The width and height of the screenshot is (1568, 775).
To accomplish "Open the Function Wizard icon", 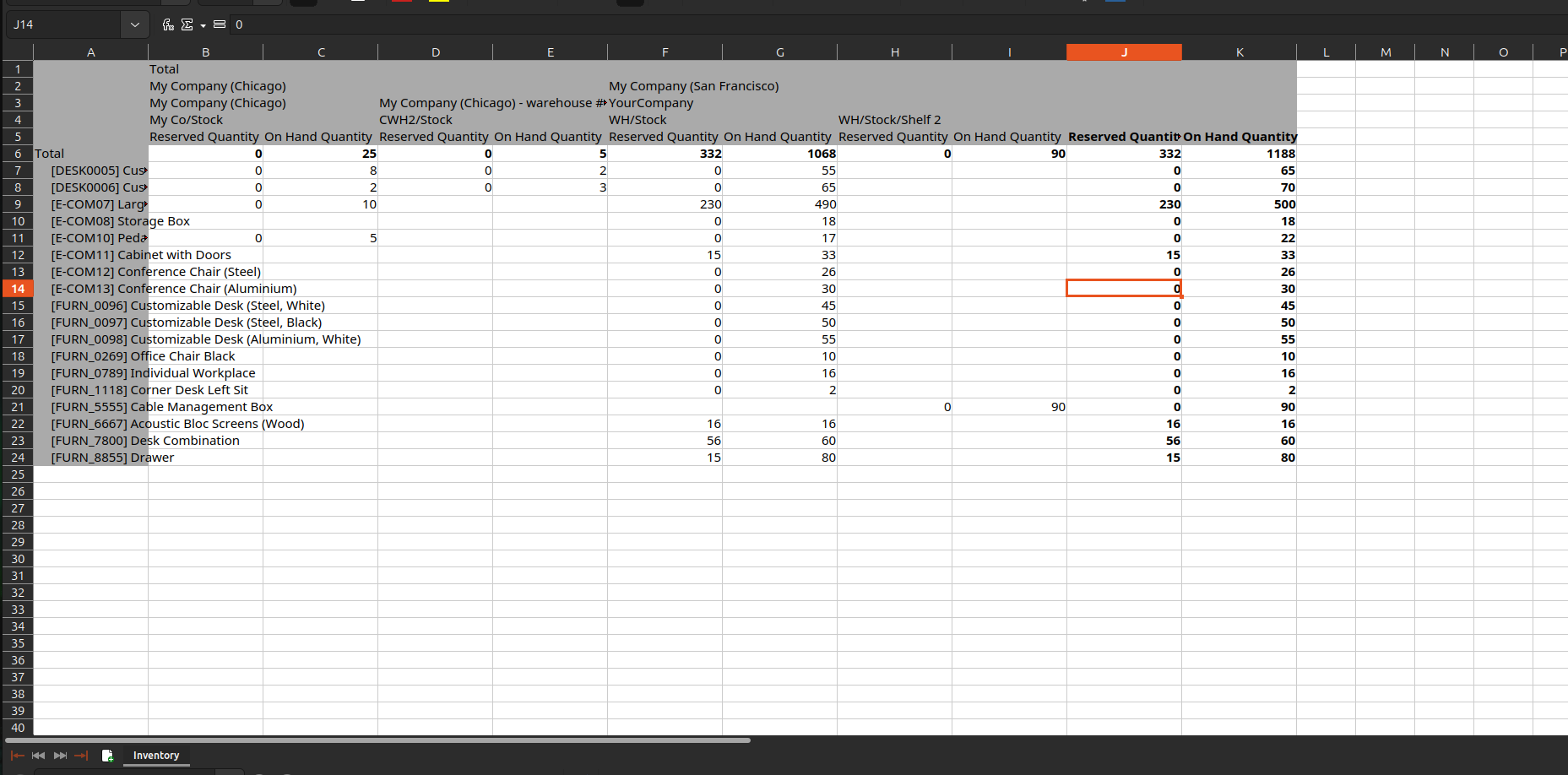I will 168,24.
